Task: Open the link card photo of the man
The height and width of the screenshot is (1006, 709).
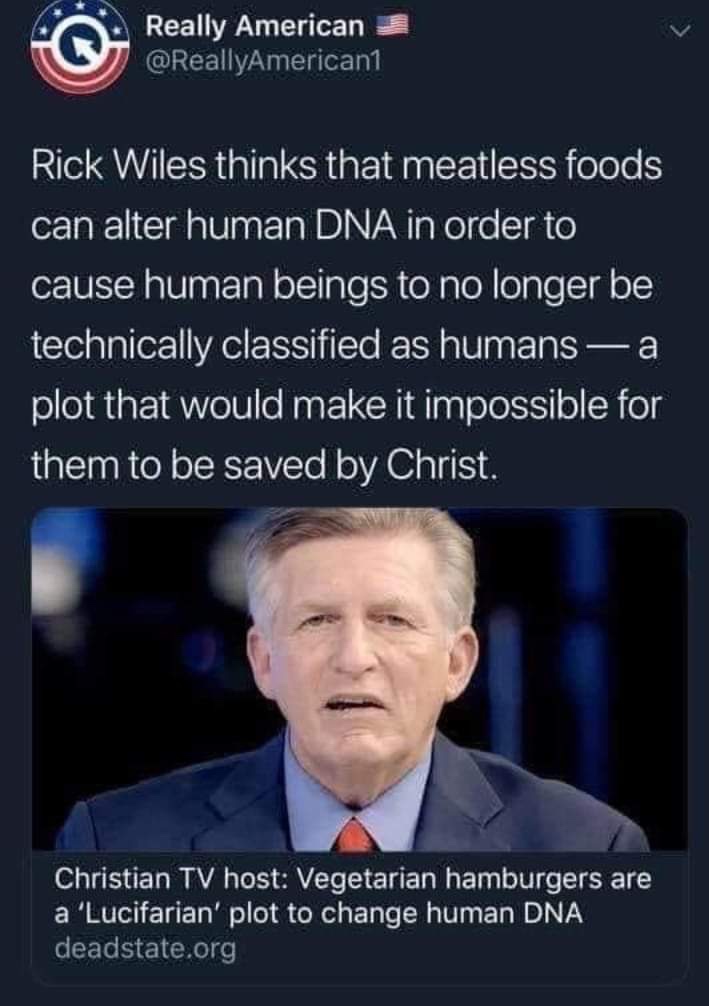Action: coord(359,679)
